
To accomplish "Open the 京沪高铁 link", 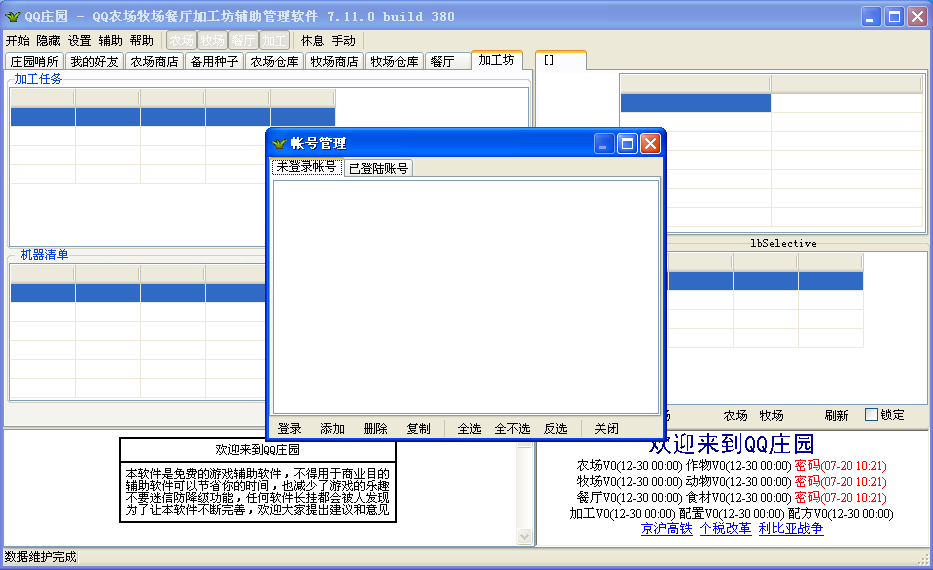I will coord(666,528).
